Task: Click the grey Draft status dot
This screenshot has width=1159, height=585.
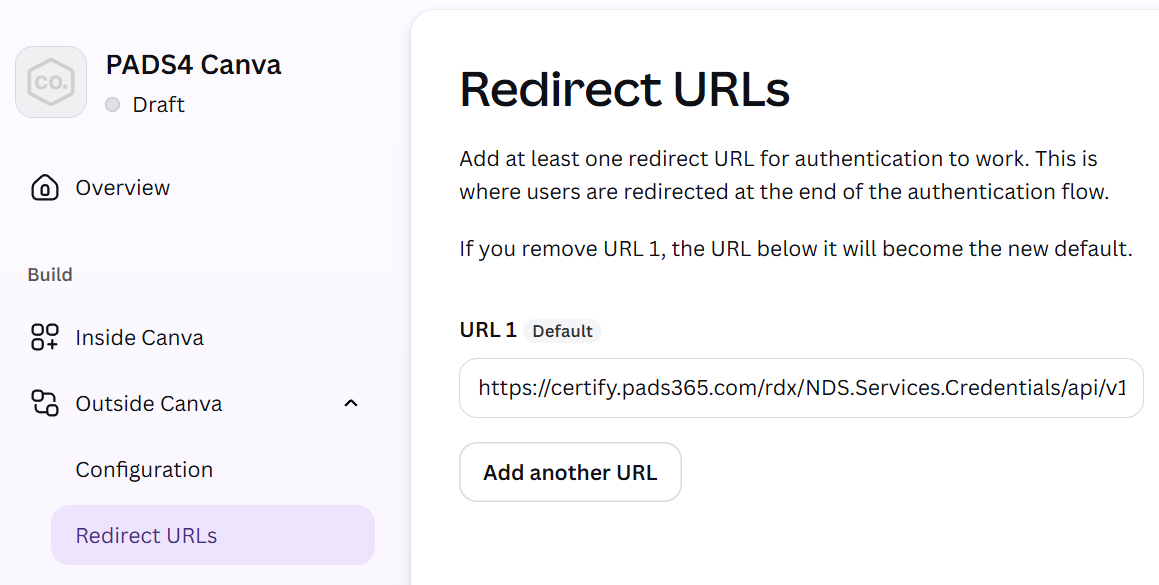Action: [x=112, y=105]
